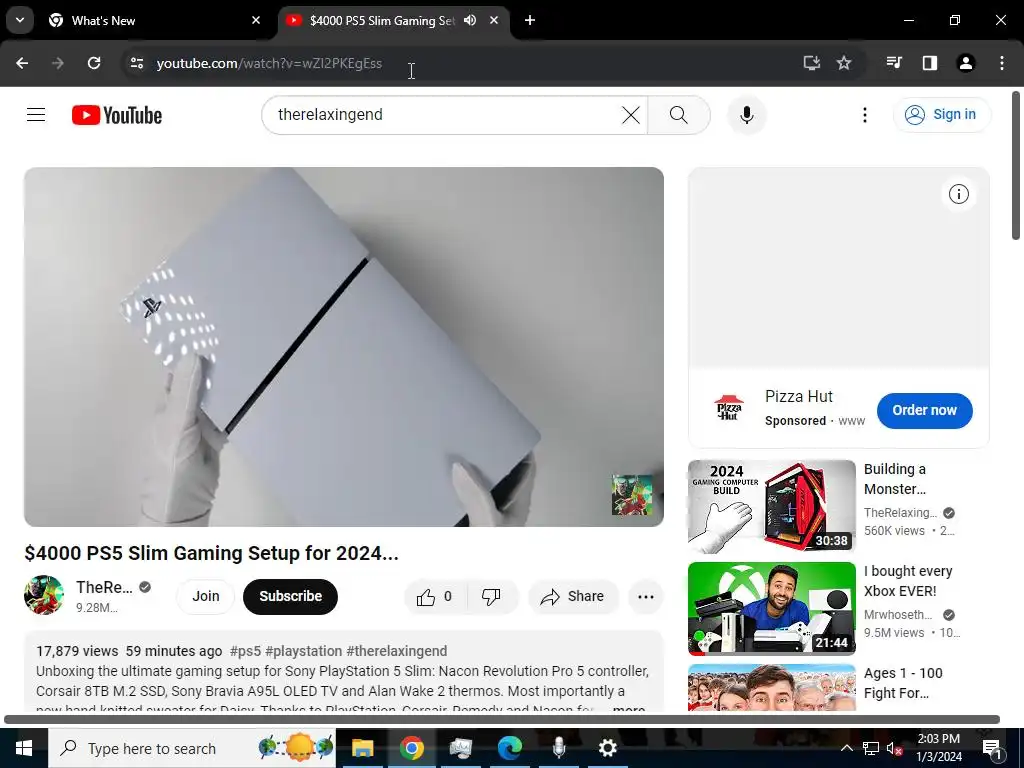Run search with magnifier button
This screenshot has height=768, width=1024.
click(x=679, y=115)
